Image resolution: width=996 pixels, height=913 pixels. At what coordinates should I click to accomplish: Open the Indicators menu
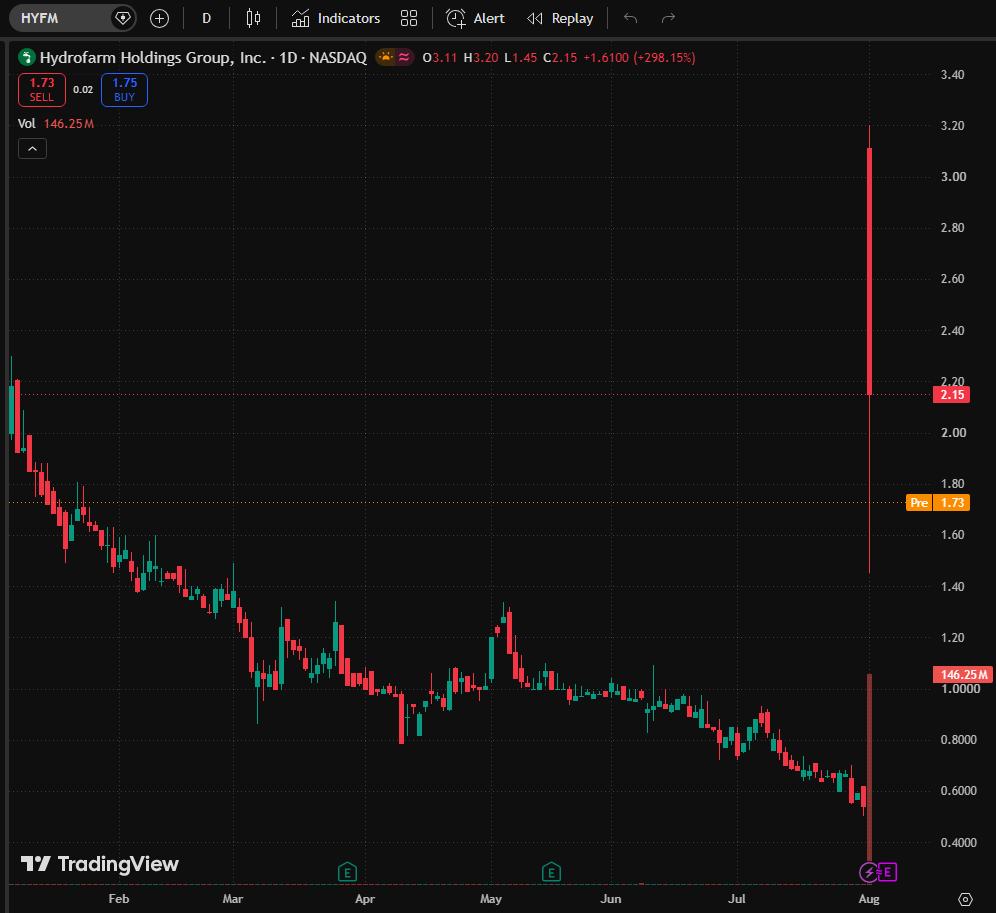(x=336, y=18)
